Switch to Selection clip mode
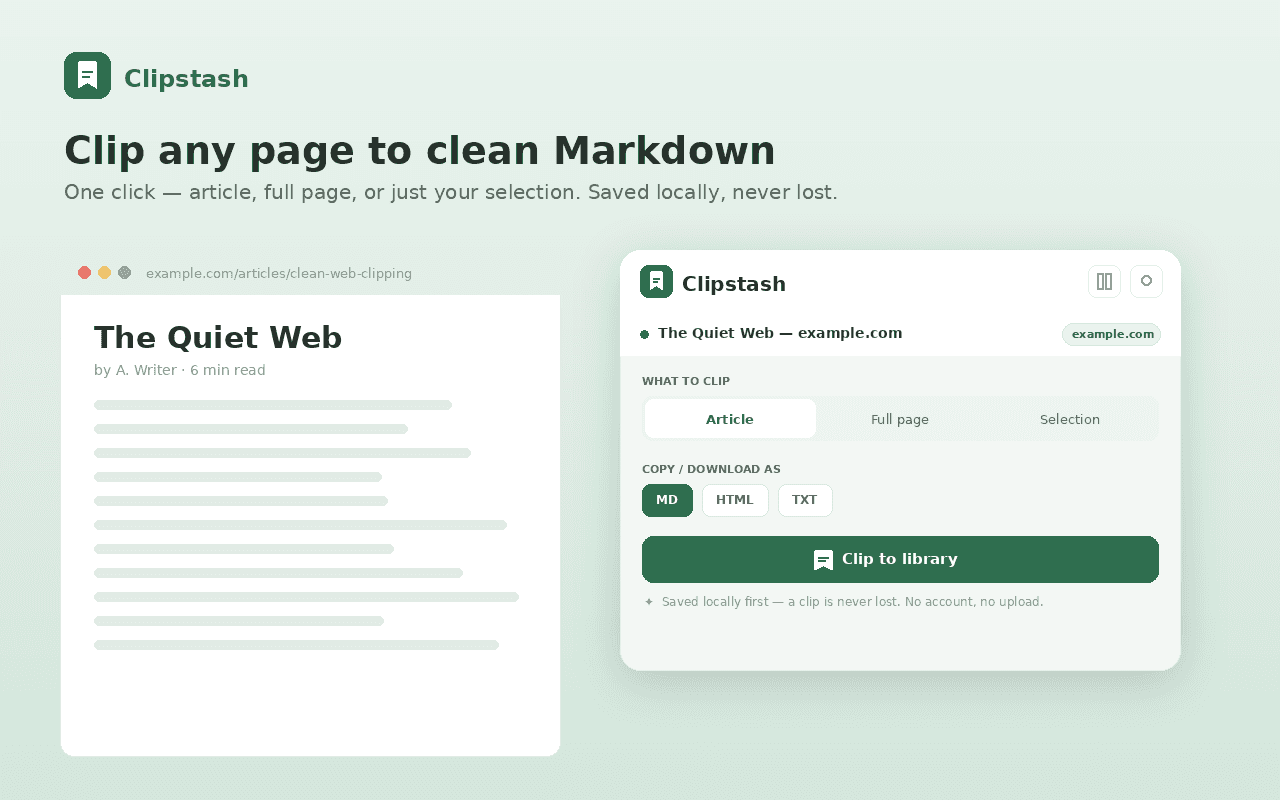This screenshot has width=1280, height=800. pyautogui.click(x=1070, y=419)
